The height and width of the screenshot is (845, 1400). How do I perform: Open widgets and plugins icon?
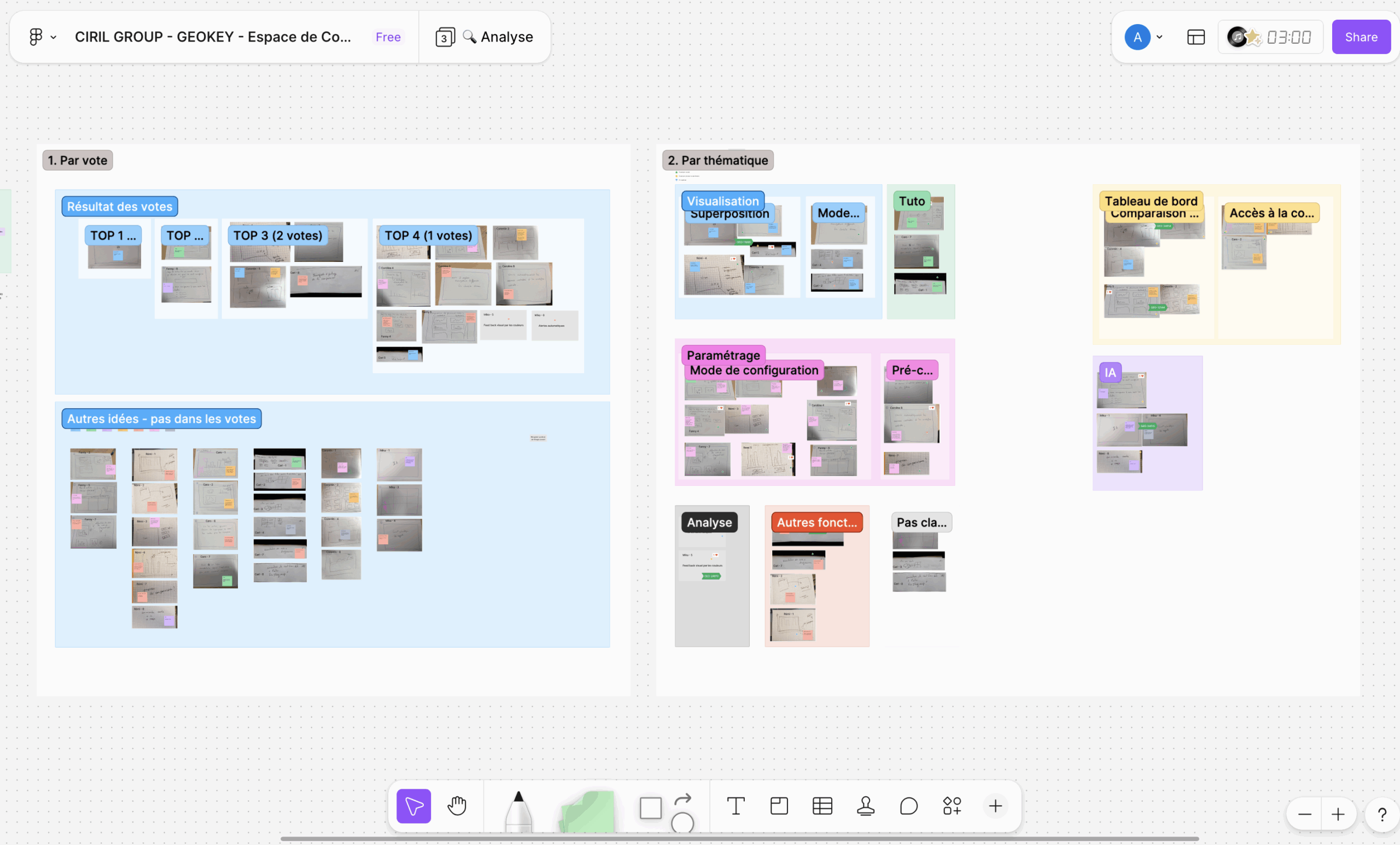click(x=952, y=805)
